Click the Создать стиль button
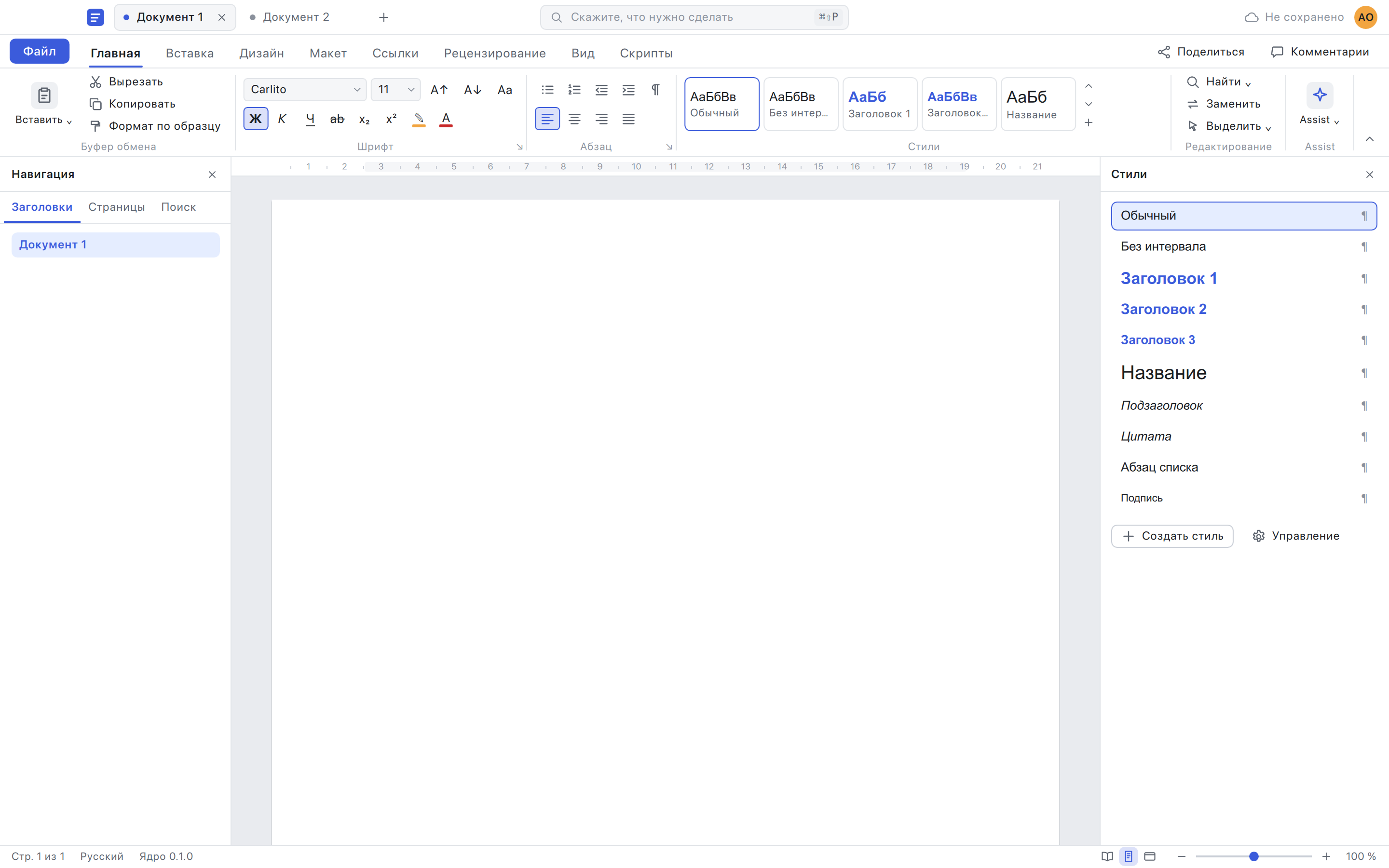 click(1172, 536)
